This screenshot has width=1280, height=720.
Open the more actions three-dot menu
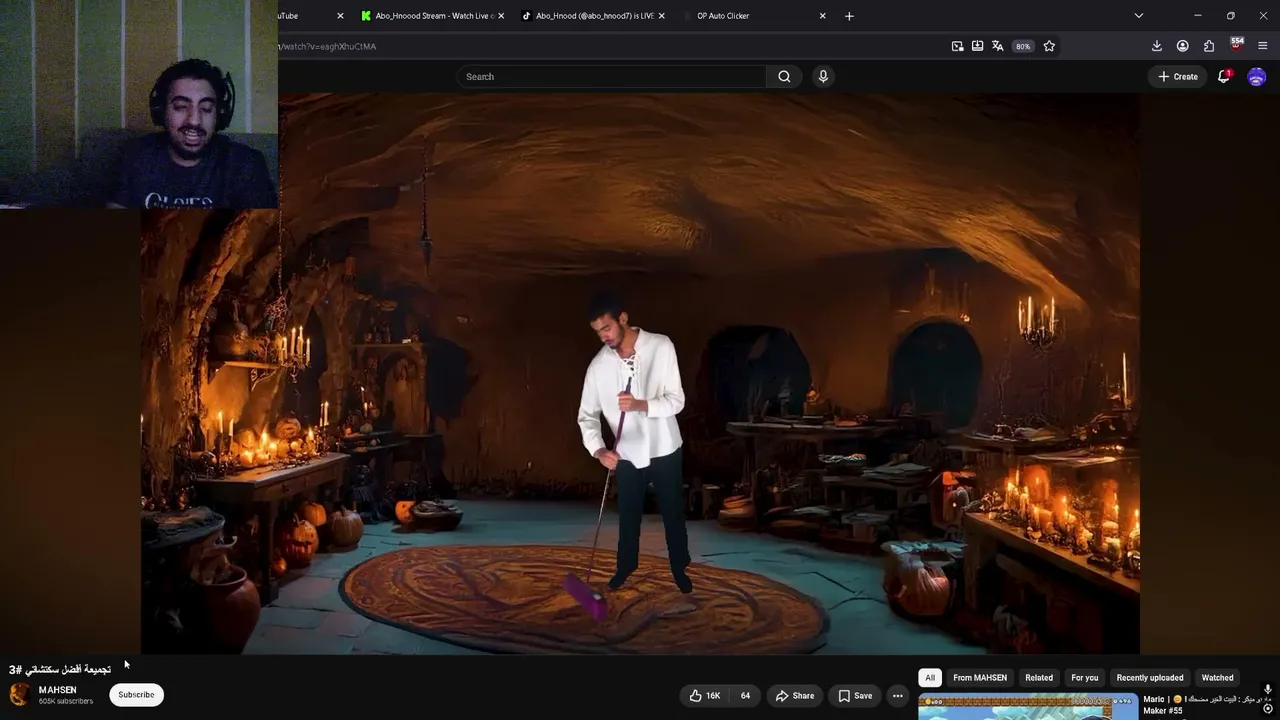[898, 696]
